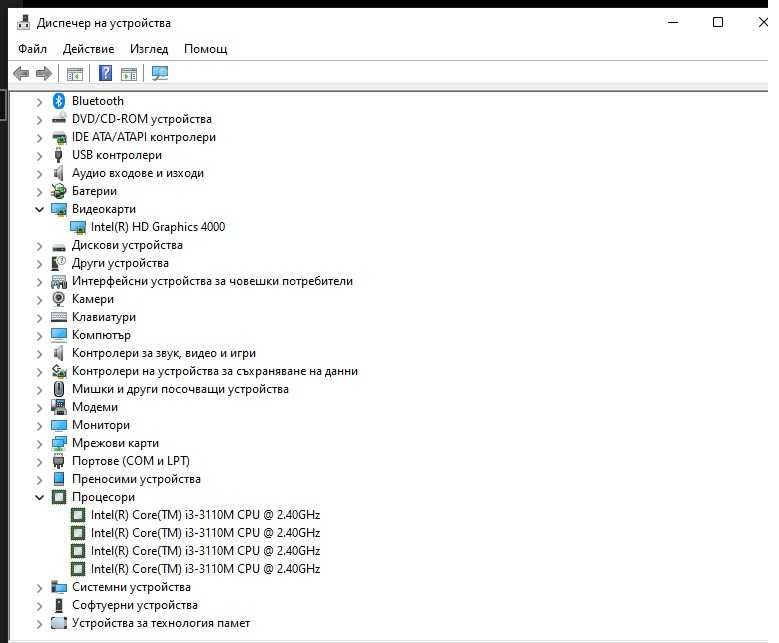Minimize the Device Manager window

(673, 22)
